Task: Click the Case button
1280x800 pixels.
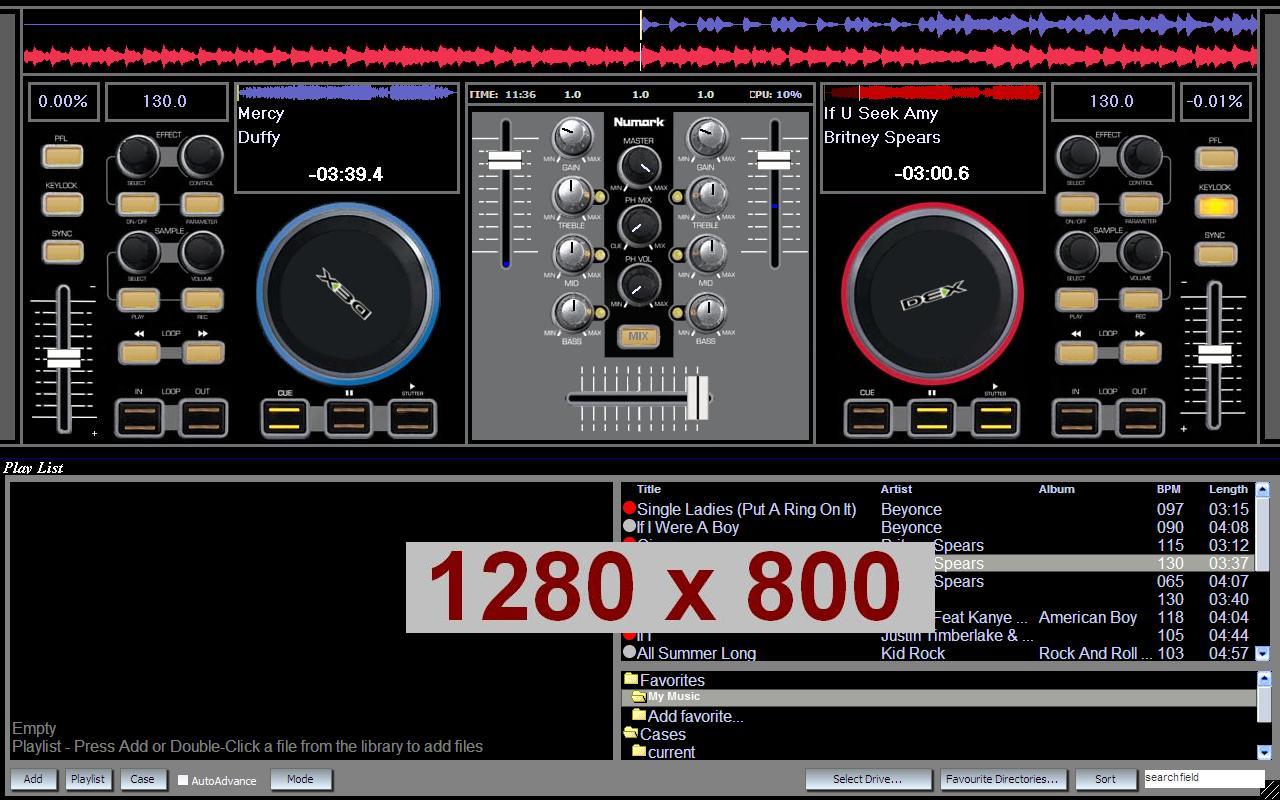Action: coord(142,779)
